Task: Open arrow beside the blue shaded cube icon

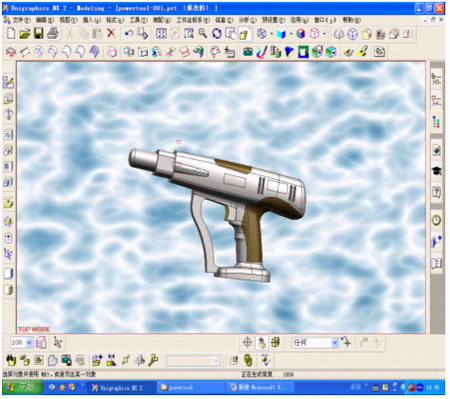Action: (x=291, y=34)
